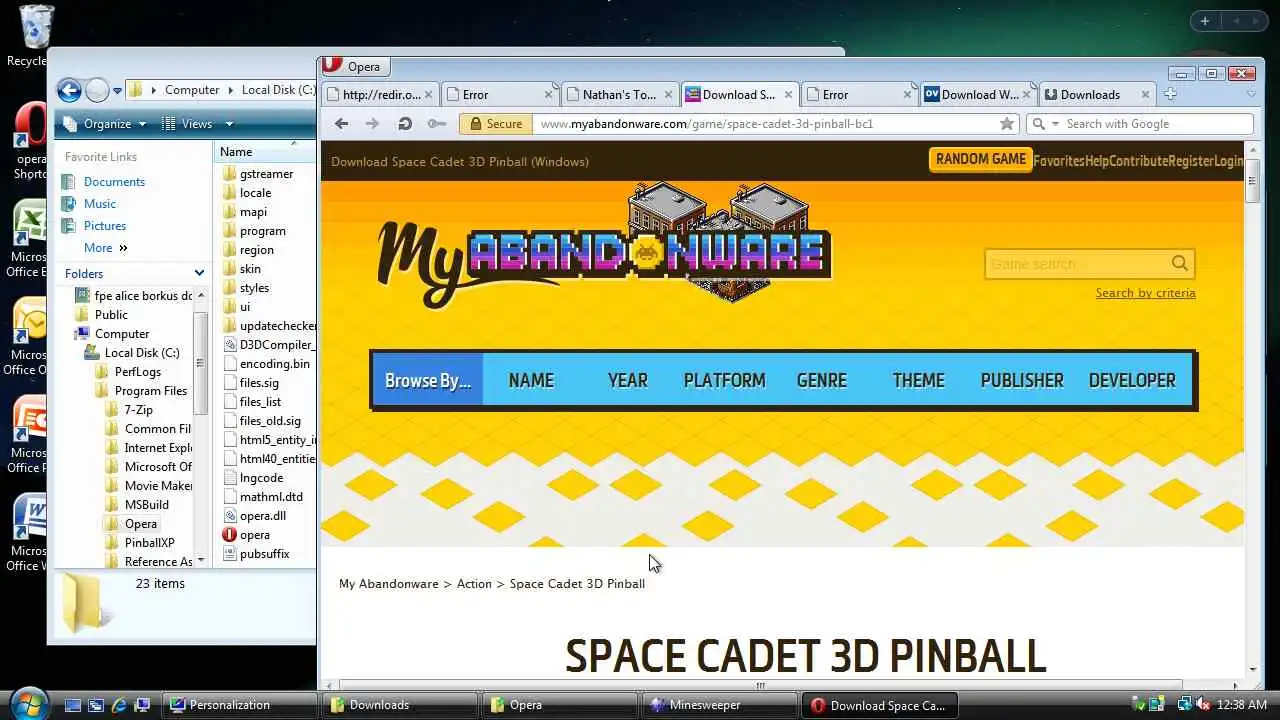Close the Nathan's To... tab
Viewport: 1280px width, 720px height.
pos(668,95)
